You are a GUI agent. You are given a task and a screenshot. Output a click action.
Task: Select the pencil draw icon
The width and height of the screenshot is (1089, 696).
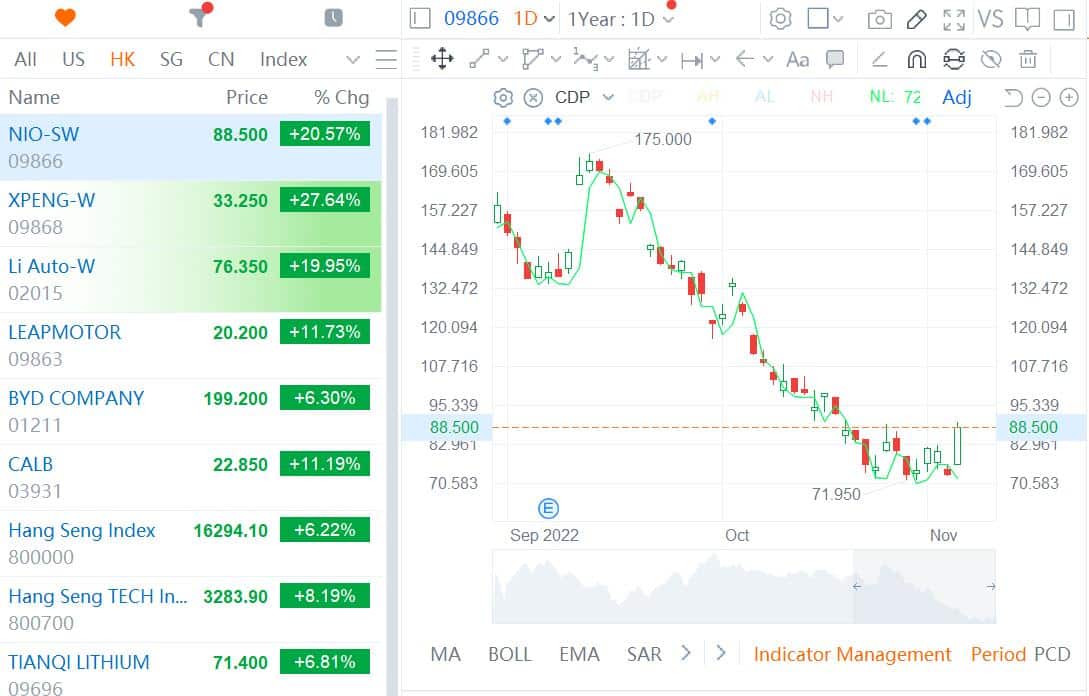[x=916, y=19]
